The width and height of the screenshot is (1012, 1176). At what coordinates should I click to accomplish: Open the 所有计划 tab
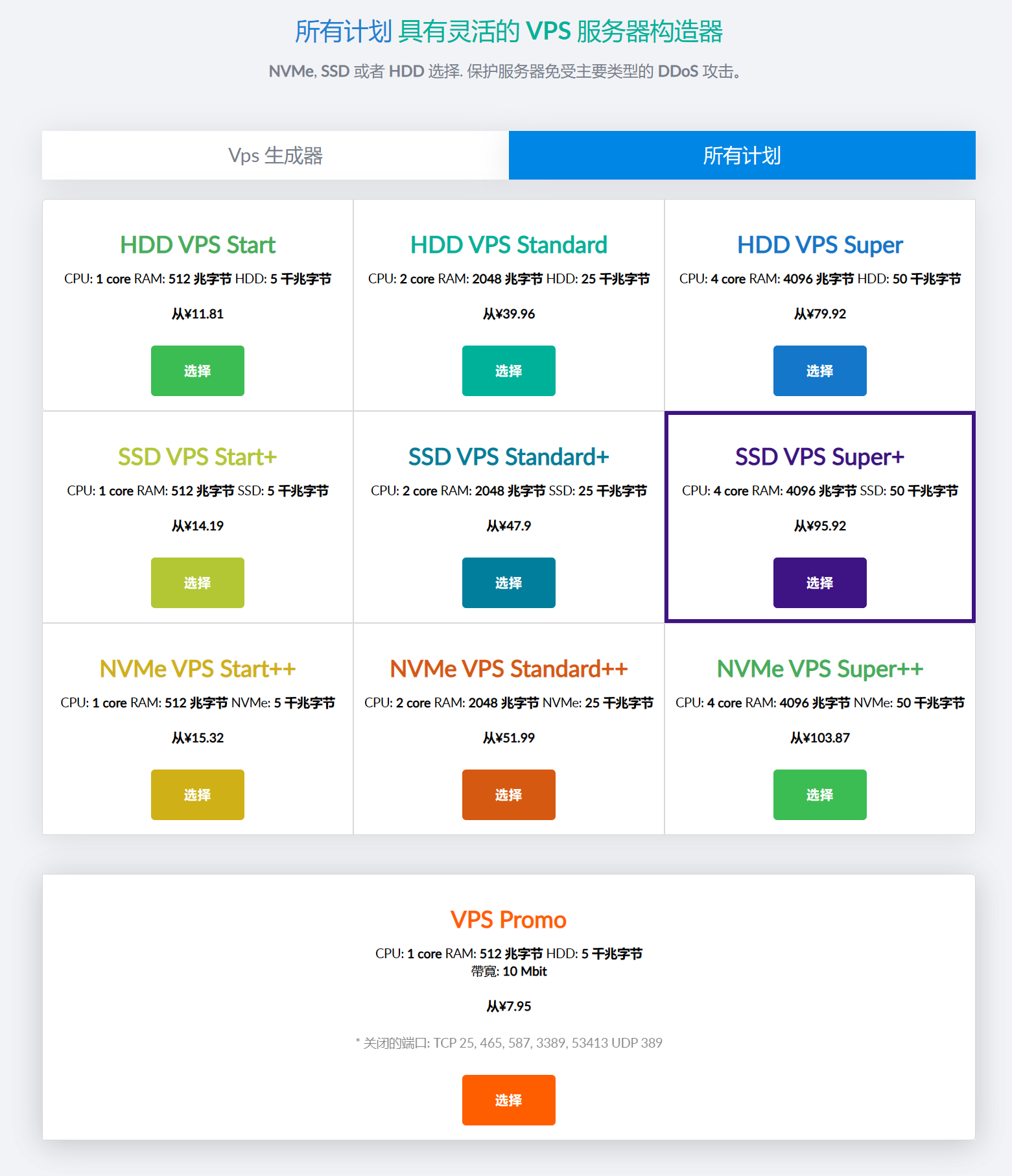click(x=742, y=156)
